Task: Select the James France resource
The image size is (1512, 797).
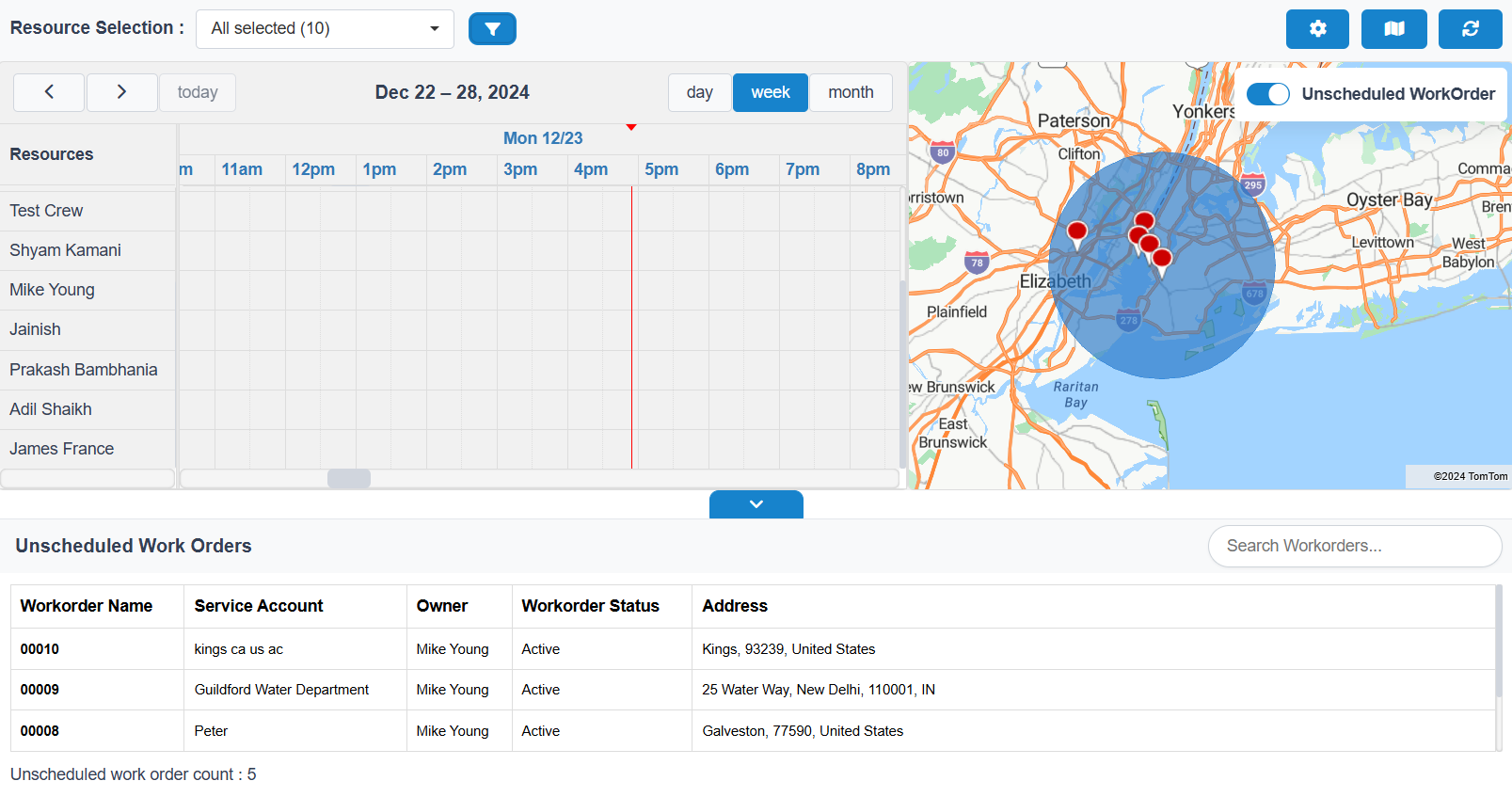Action: pyautogui.click(x=88, y=449)
